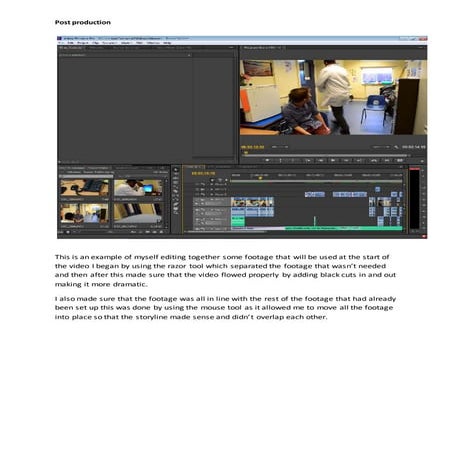Click Go to Out point button
Image resolution: width=453 pixels, height=453 pixels.
(359, 161)
